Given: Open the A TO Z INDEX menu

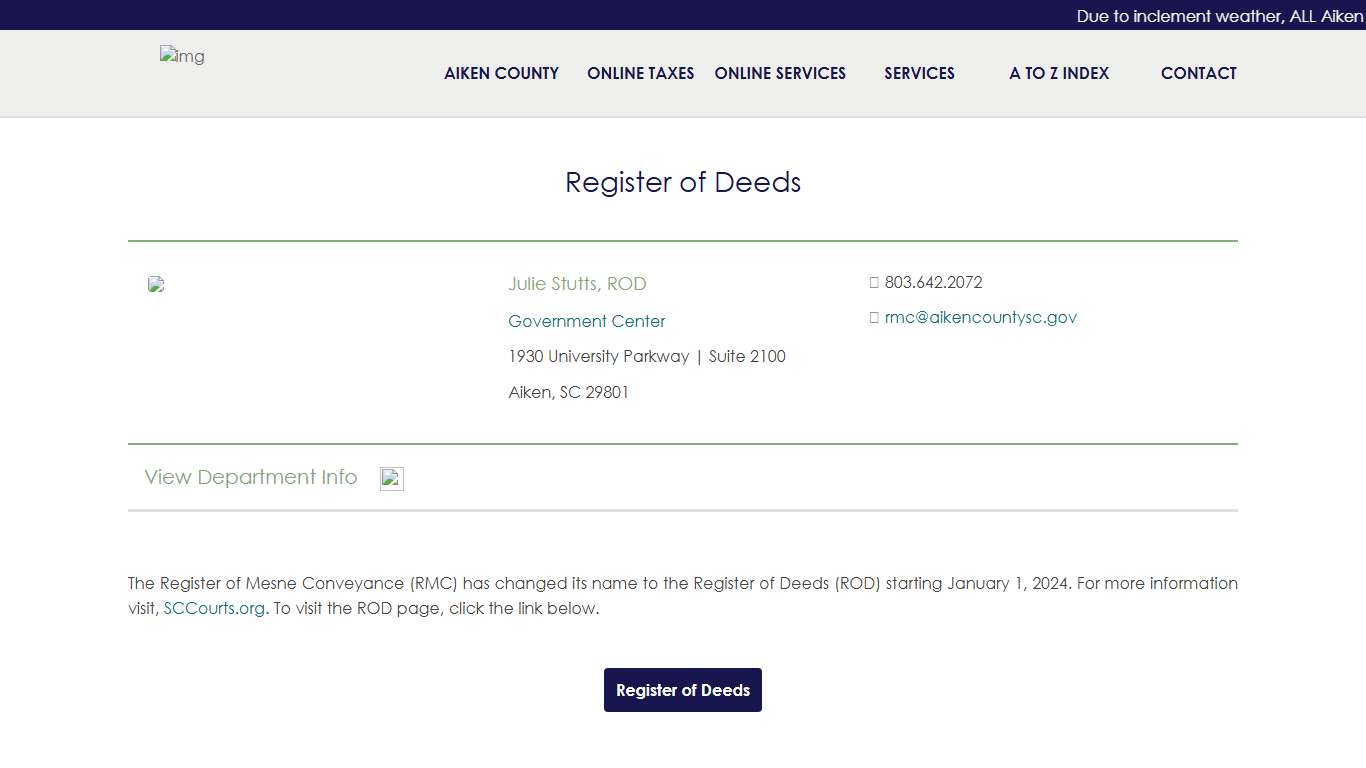Looking at the screenshot, I should tap(1058, 73).
